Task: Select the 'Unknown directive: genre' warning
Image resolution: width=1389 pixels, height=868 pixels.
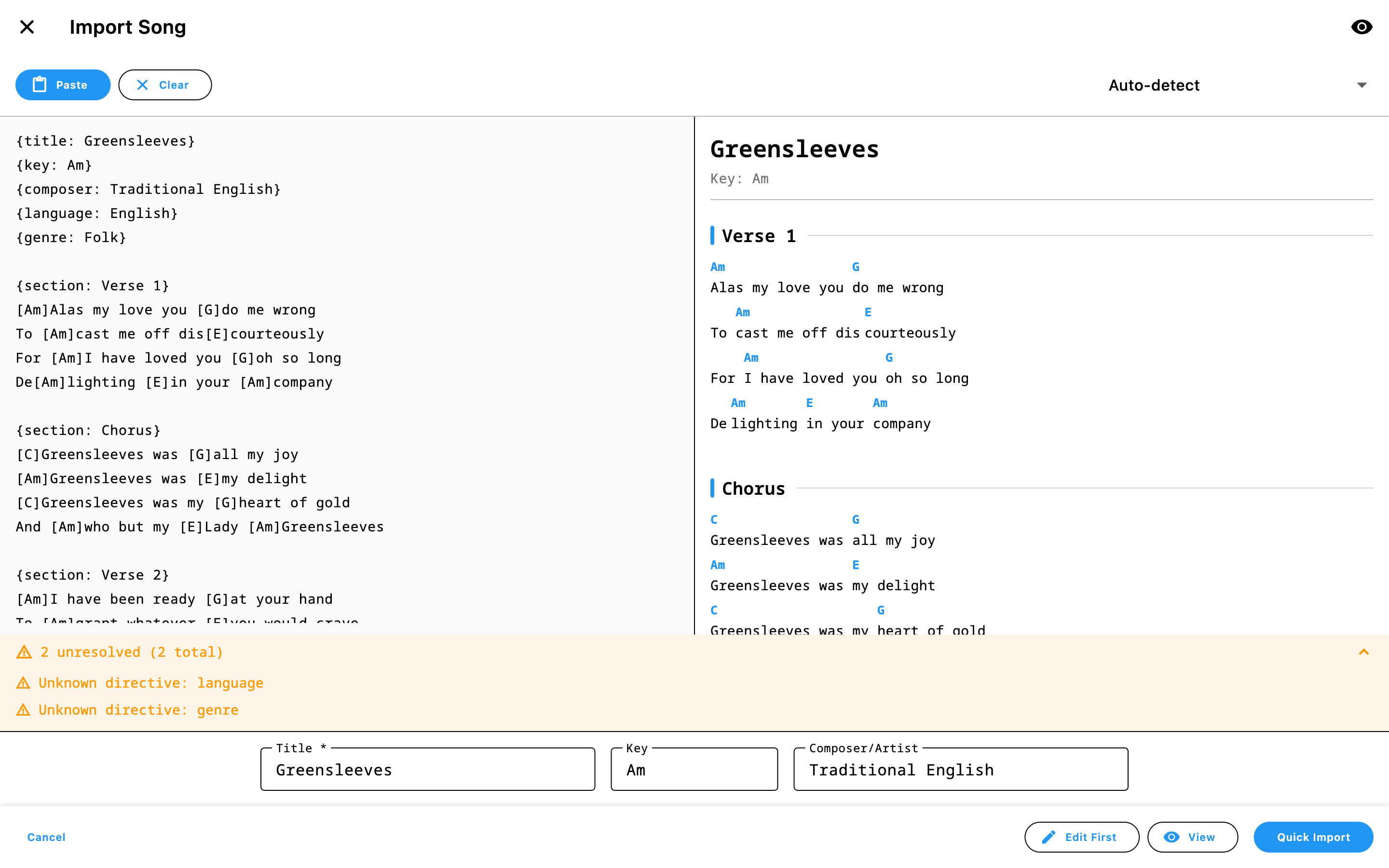Action: coord(138,709)
